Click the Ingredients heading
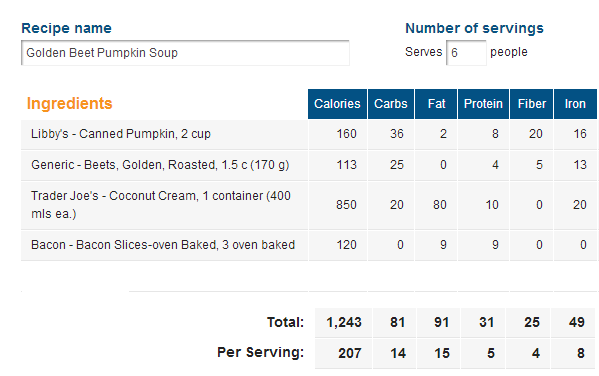 pyautogui.click(x=70, y=104)
